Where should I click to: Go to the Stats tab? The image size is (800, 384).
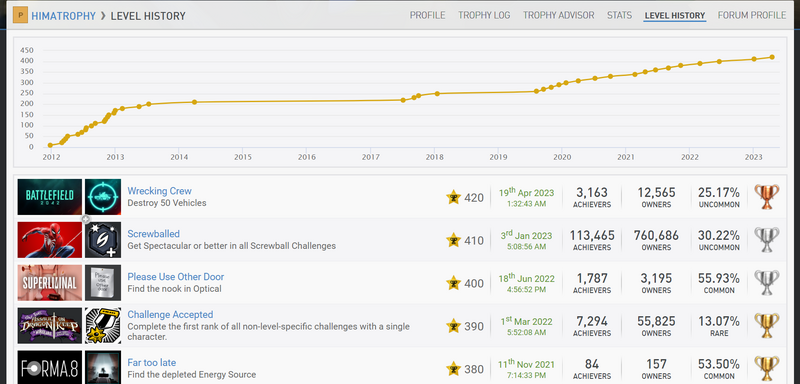pos(619,15)
